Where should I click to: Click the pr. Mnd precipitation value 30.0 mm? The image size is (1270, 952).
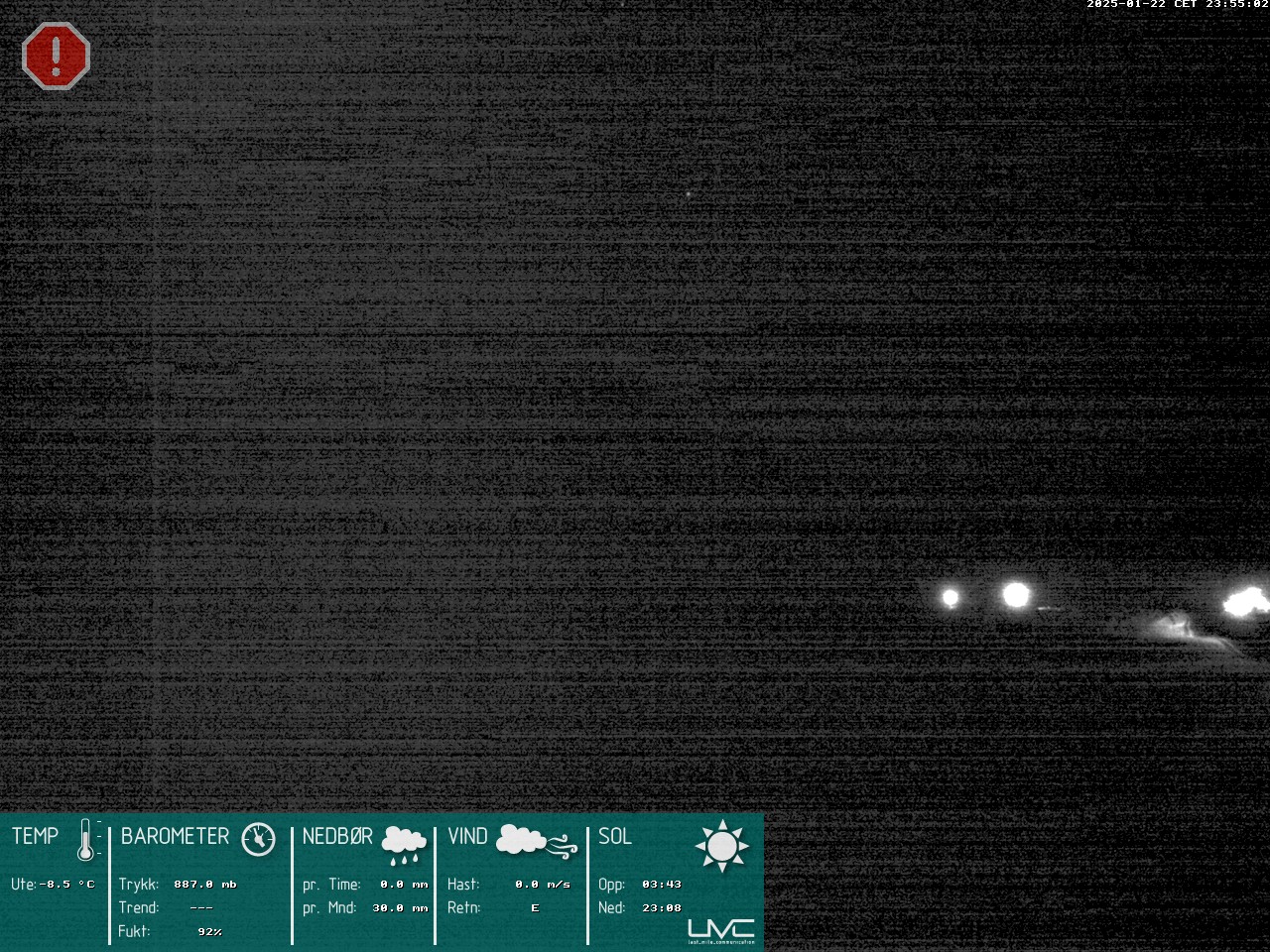(400, 908)
